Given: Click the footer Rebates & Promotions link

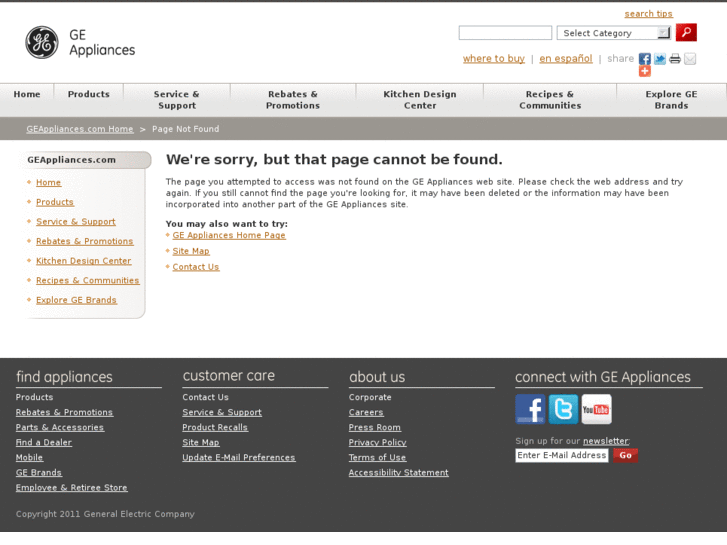Looking at the screenshot, I should (x=64, y=412).
